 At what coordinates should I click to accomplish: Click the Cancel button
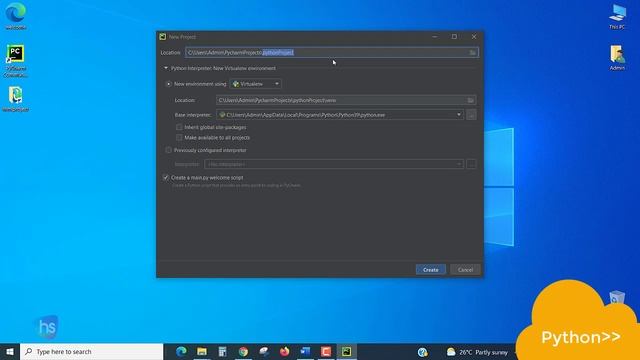pos(465,270)
